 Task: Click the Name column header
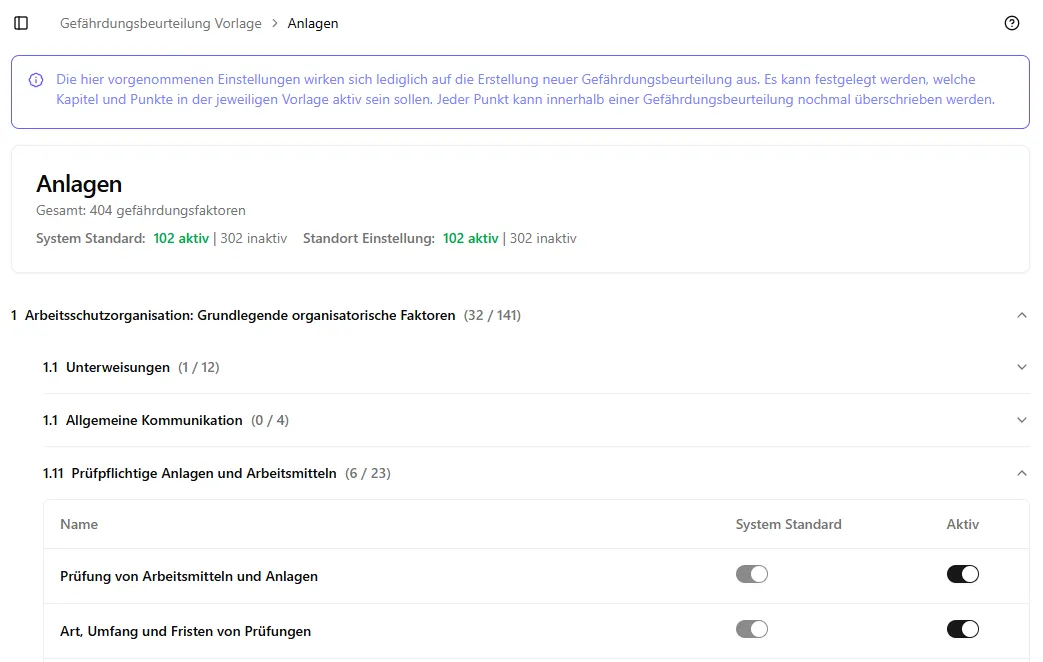pos(79,524)
